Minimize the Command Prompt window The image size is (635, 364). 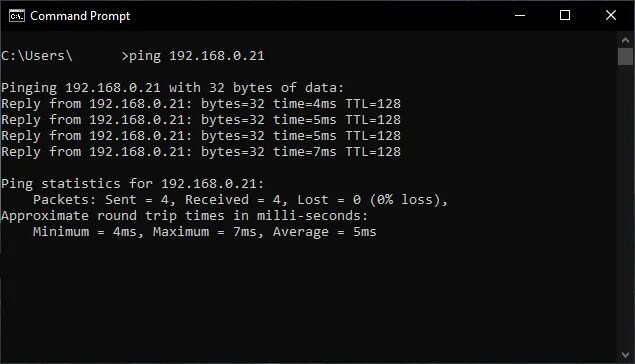(520, 15)
